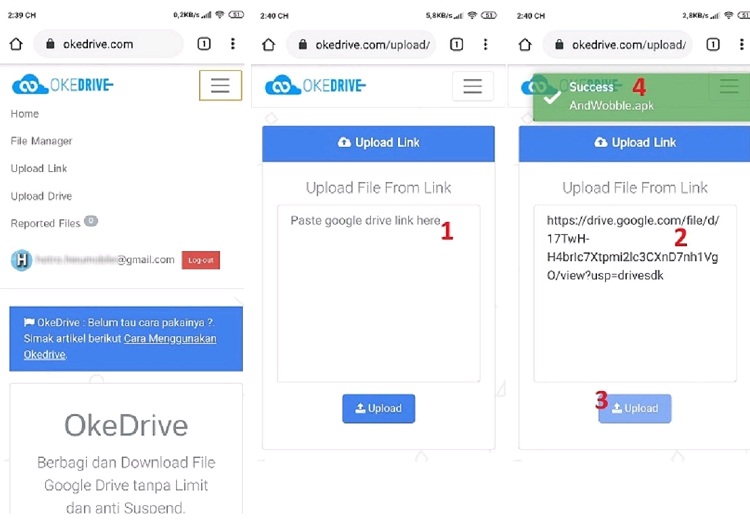
Task: Select Upload Link menu item
Action: 39,168
